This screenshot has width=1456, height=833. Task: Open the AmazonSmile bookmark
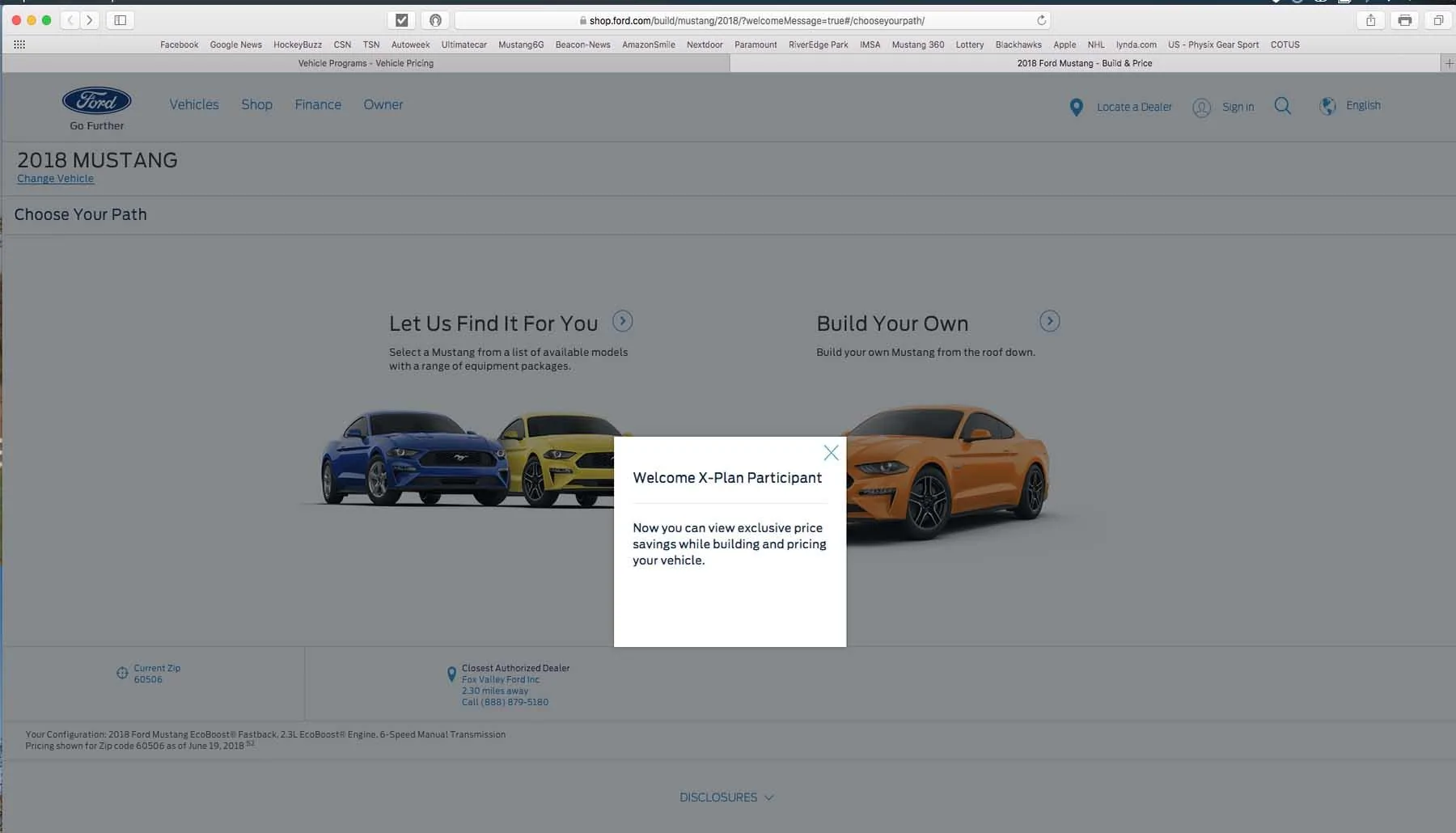[648, 44]
